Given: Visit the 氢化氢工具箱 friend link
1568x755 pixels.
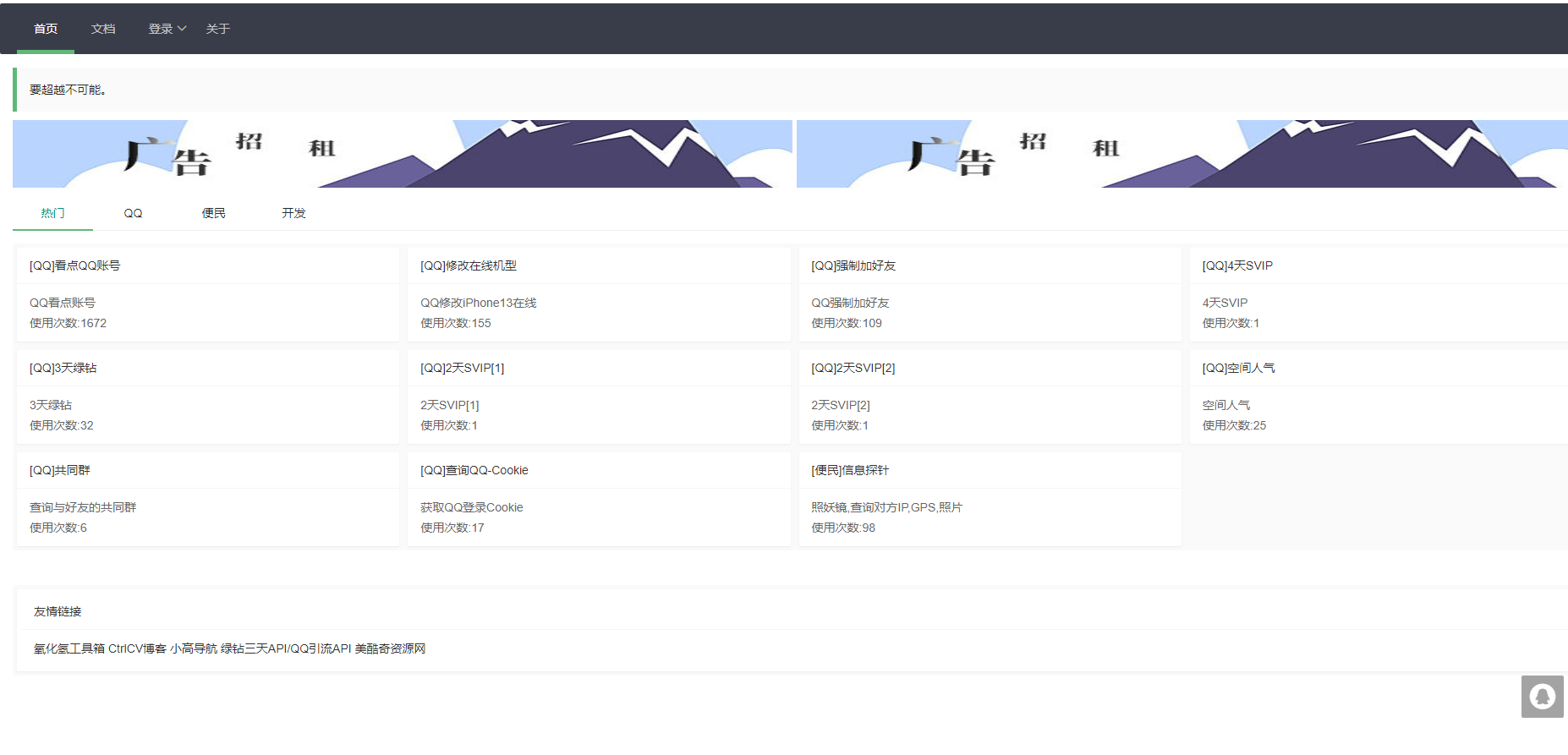Looking at the screenshot, I should tap(69, 648).
